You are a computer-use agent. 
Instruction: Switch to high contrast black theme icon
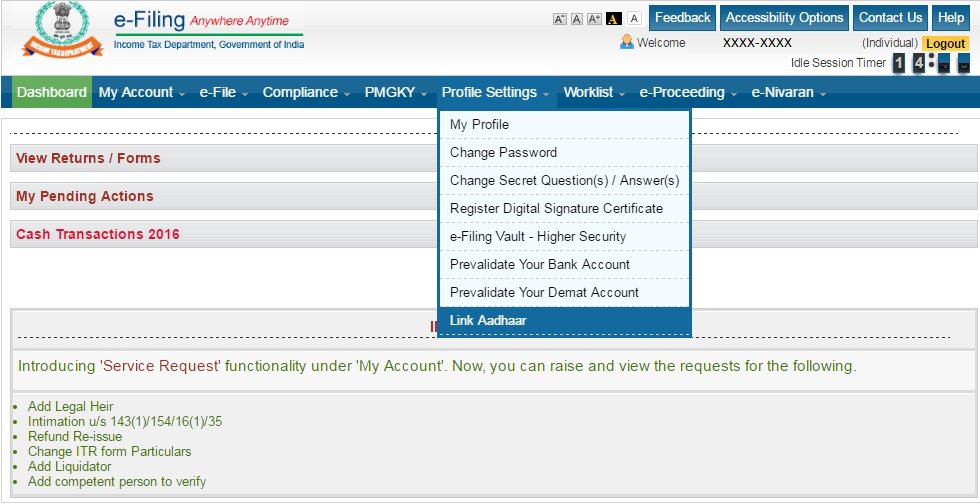[x=614, y=20]
